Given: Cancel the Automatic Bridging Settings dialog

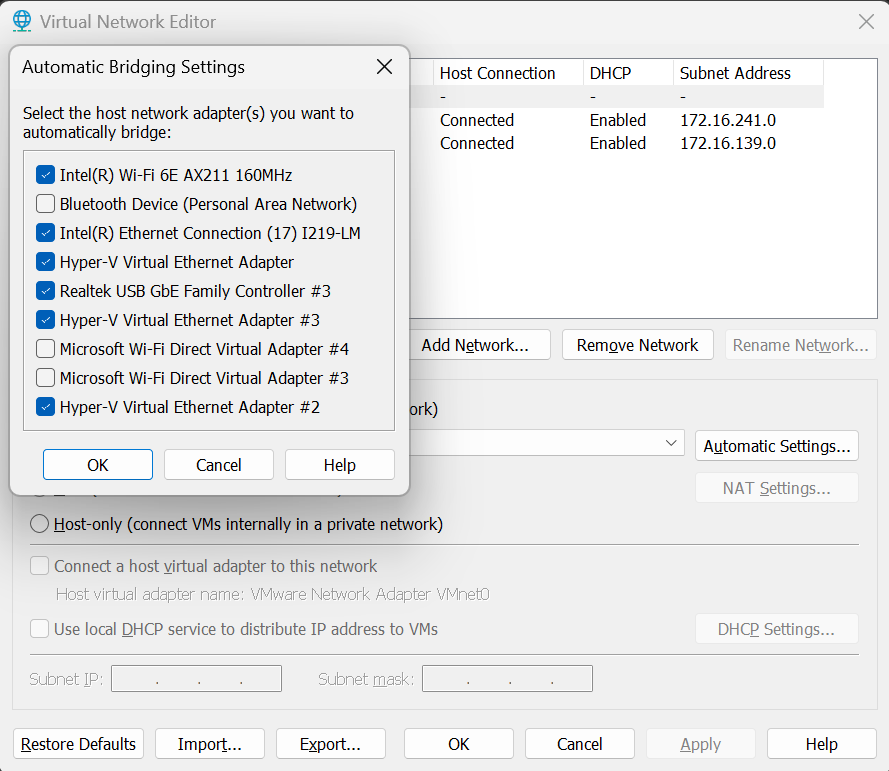Looking at the screenshot, I should (219, 465).
